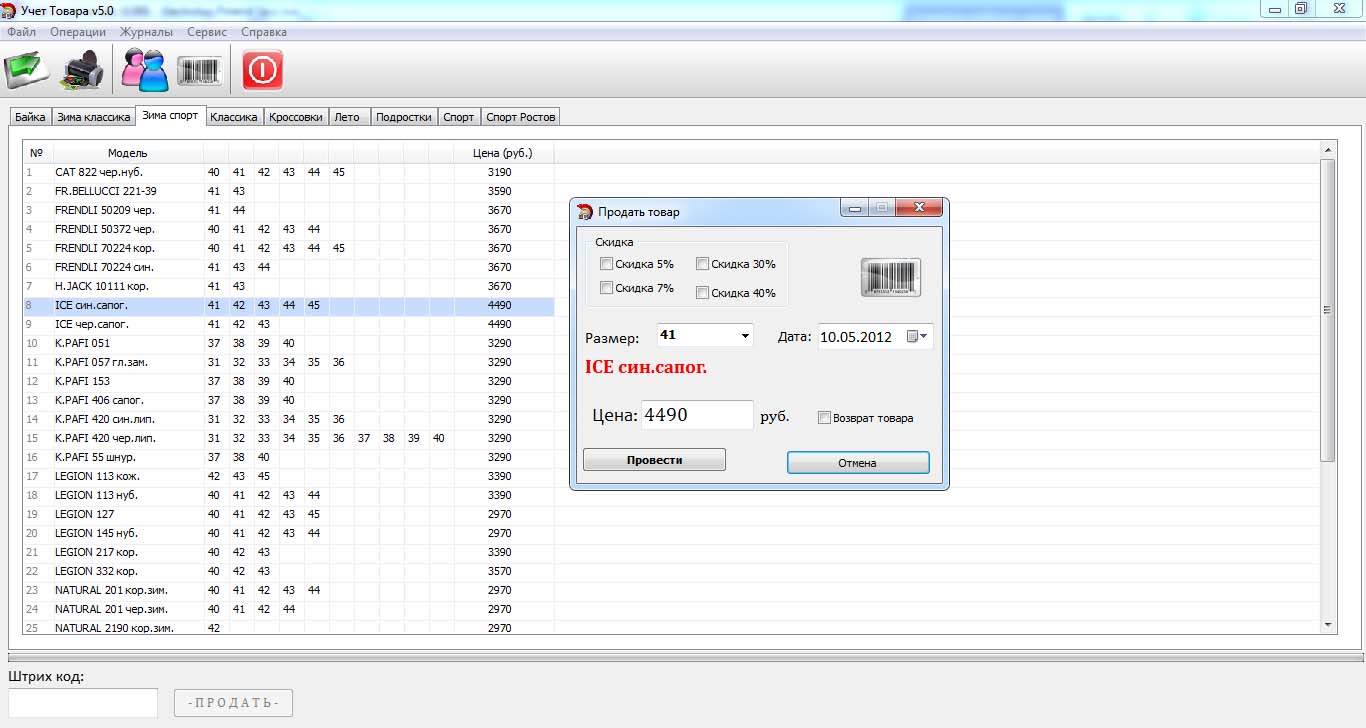Click the red power exit icon

click(262, 70)
